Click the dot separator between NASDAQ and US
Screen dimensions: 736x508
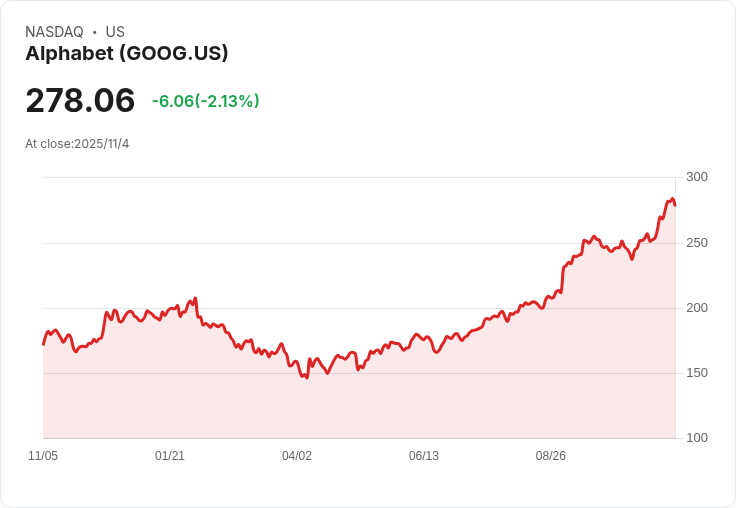click(94, 32)
